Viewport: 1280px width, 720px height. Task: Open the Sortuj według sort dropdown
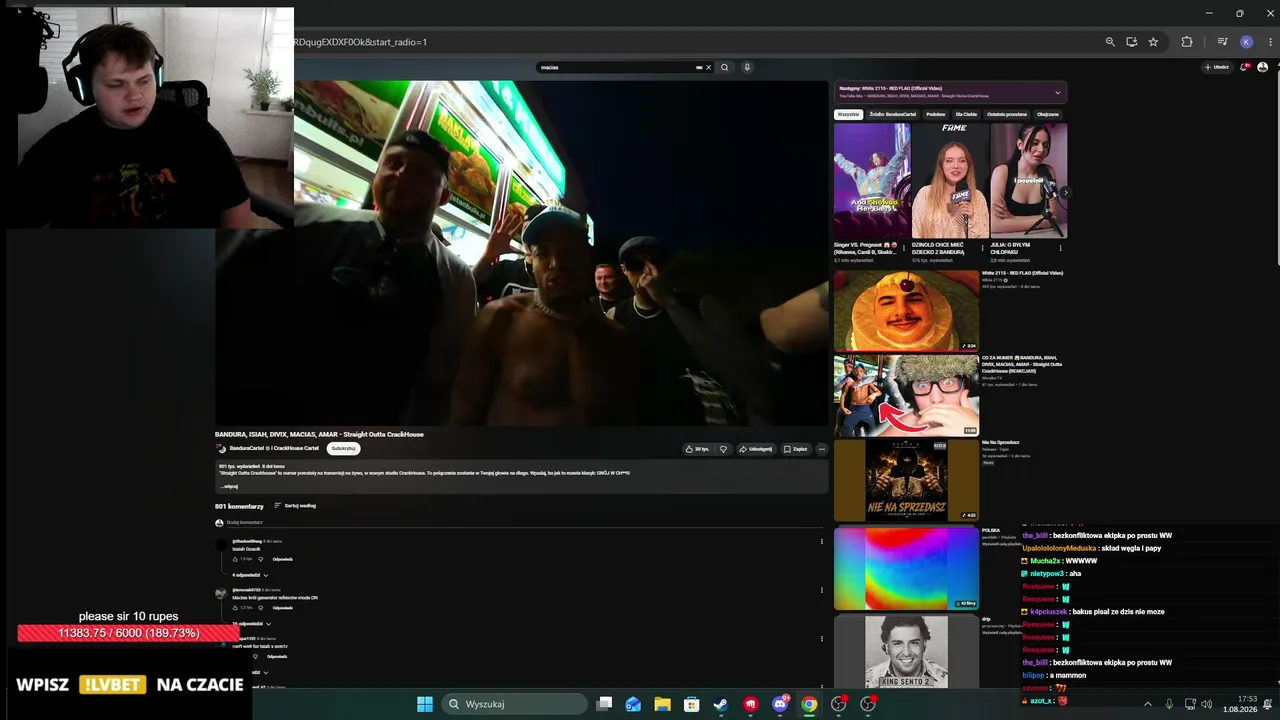[295, 506]
